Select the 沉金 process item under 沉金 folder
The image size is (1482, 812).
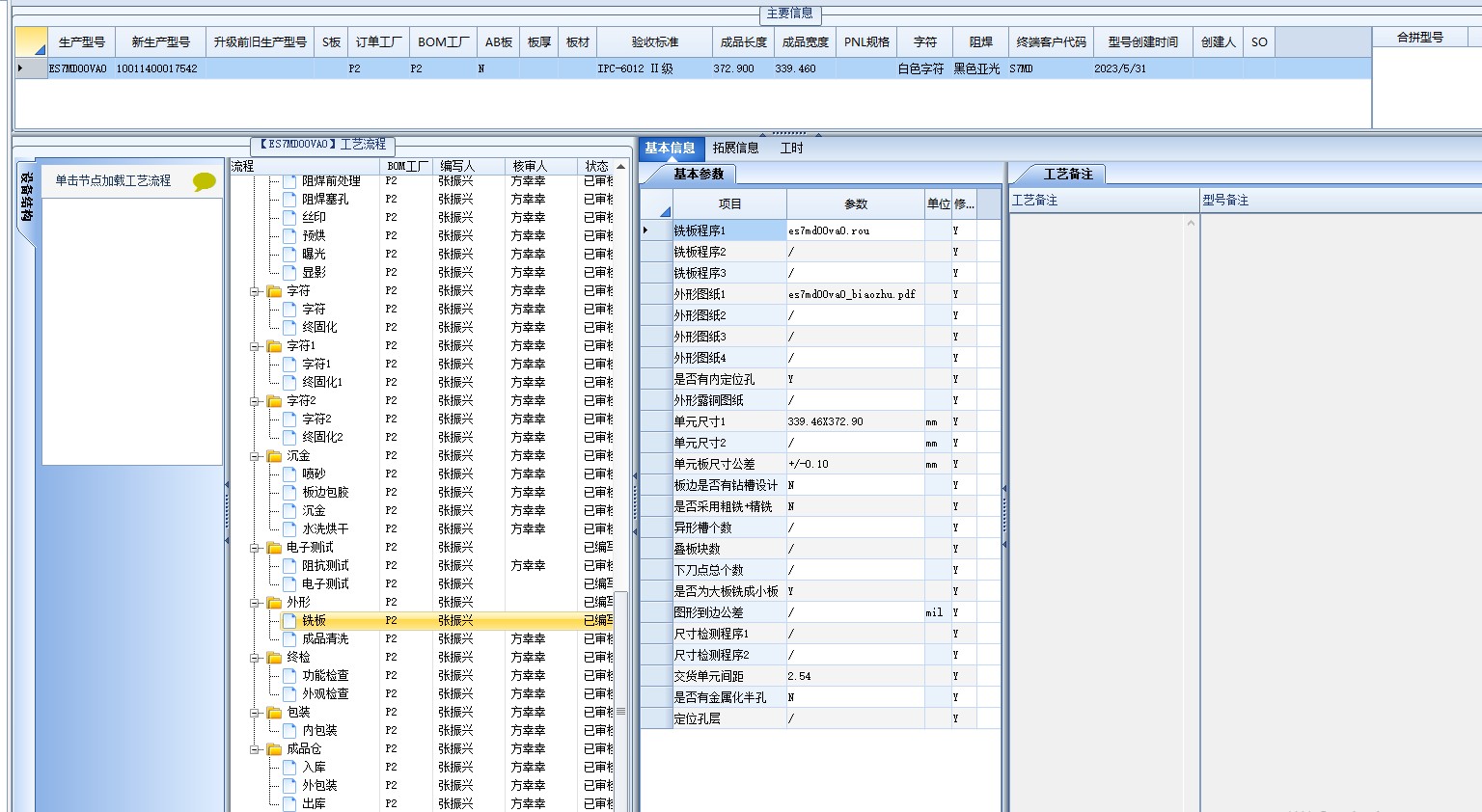point(314,511)
